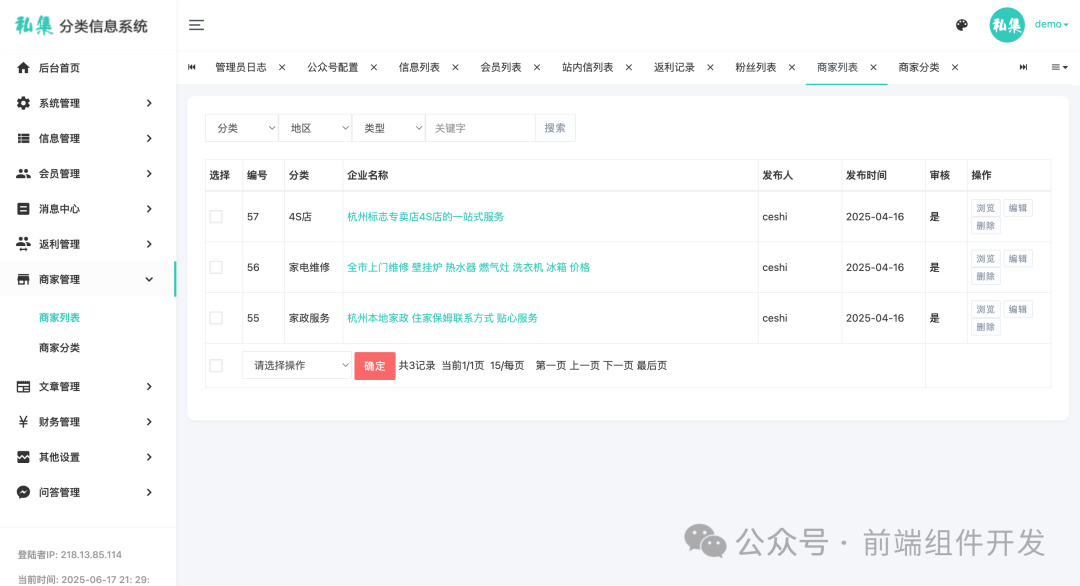Switch to the 公众号配置 tab
The width and height of the screenshot is (1080, 586).
pos(333,67)
